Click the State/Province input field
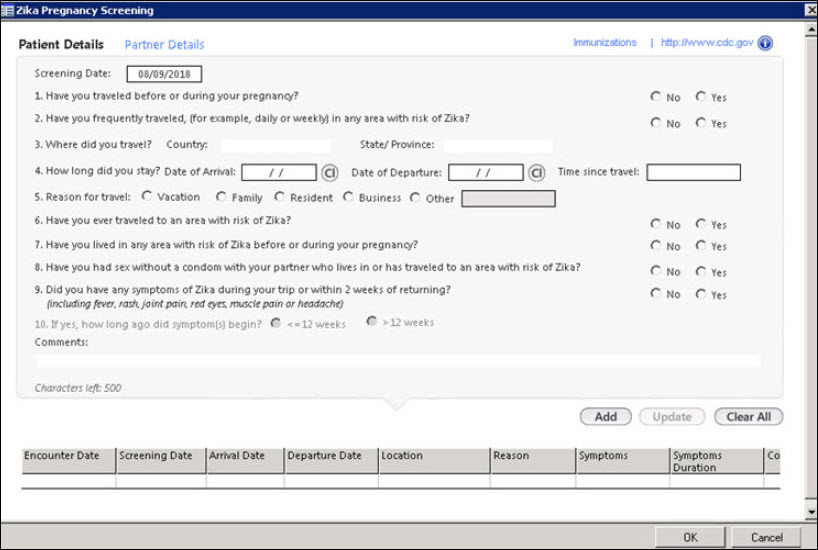Screen dimensions: 818x550 pyautogui.click(x=498, y=146)
